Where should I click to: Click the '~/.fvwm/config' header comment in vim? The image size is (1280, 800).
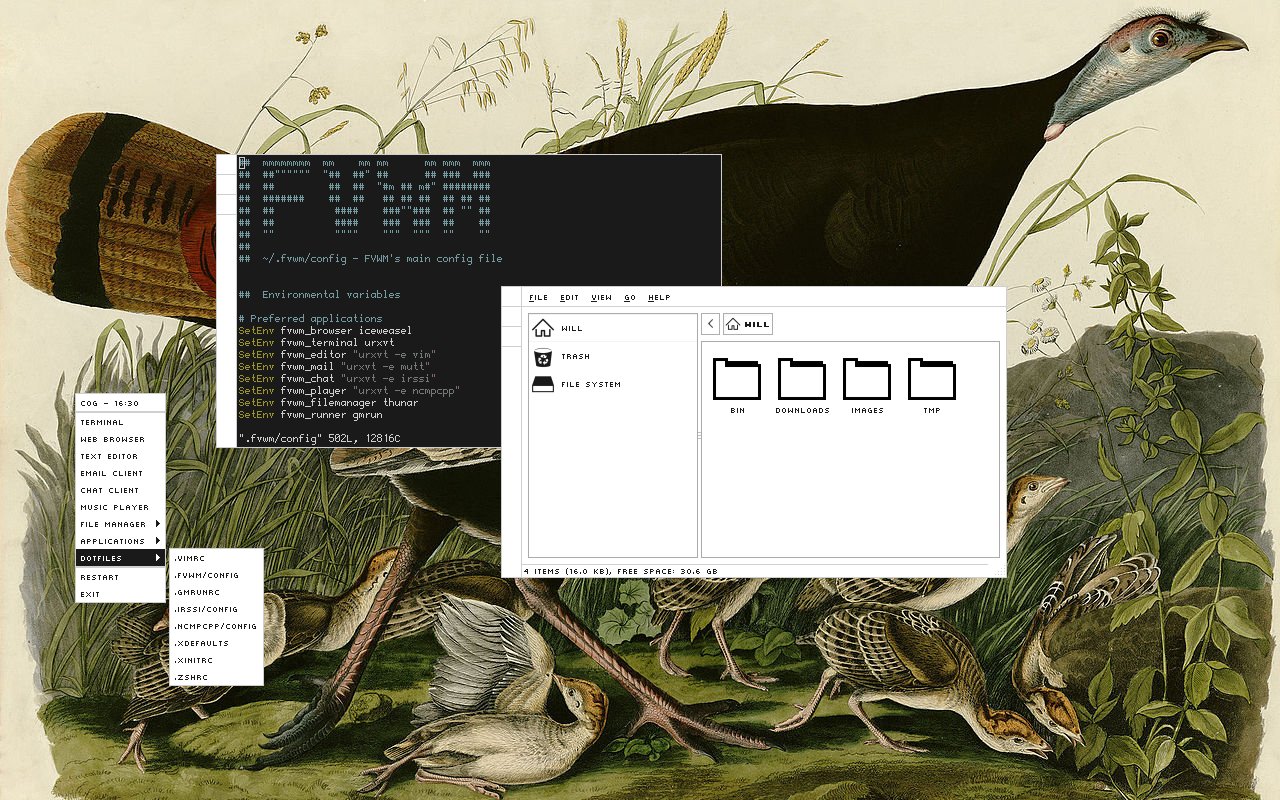tap(370, 258)
